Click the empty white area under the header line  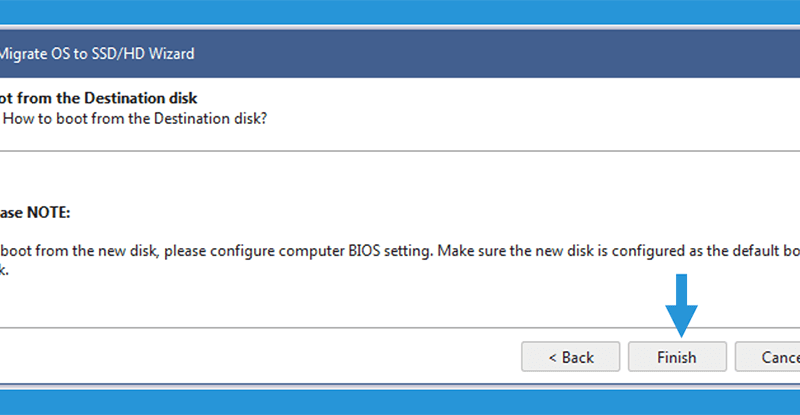pos(400,176)
